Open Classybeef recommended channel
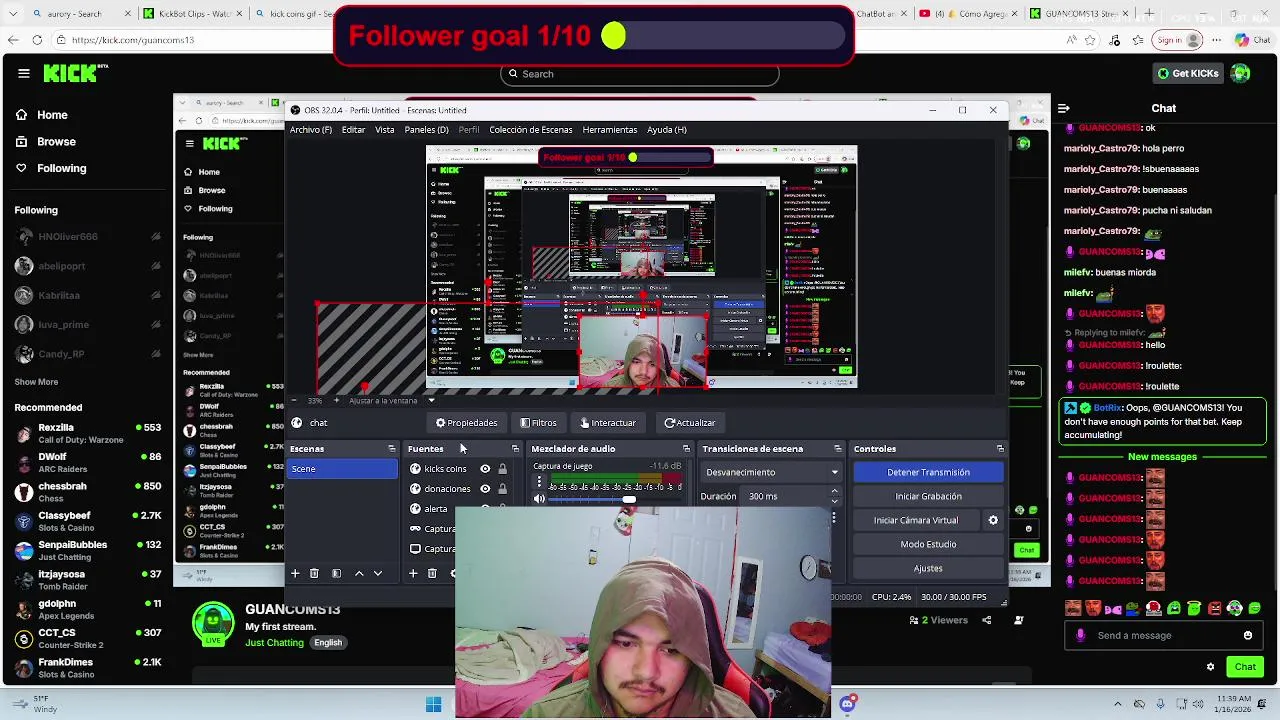The width and height of the screenshot is (1280, 720). [87, 521]
